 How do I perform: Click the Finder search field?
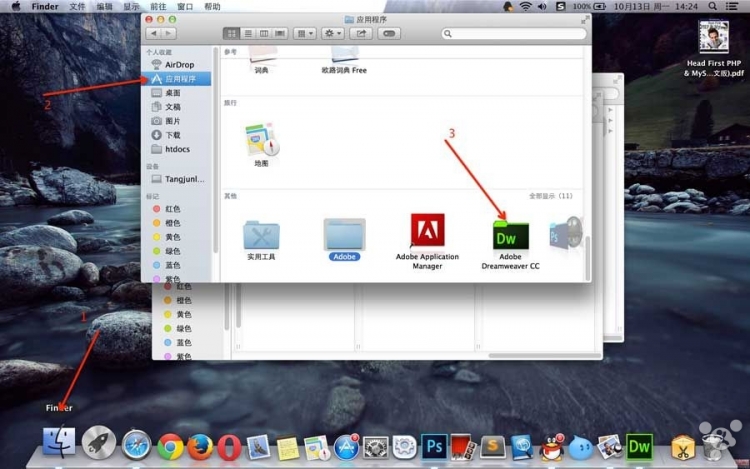tap(510, 34)
